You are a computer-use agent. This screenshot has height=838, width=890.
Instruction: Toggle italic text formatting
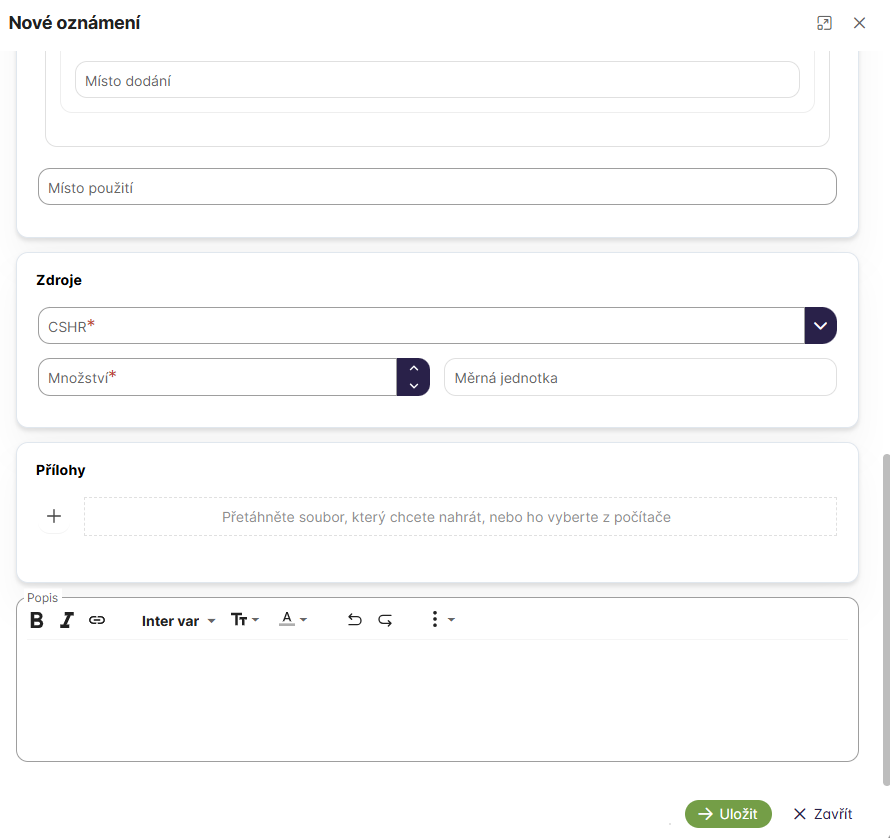coord(67,620)
